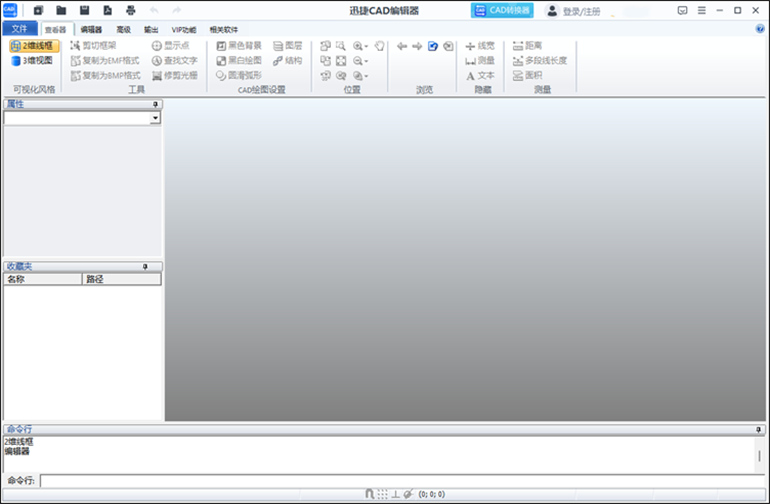Screen dimensions: 770x504
Task: Launch the CAD转换器 converter
Action: click(502, 10)
